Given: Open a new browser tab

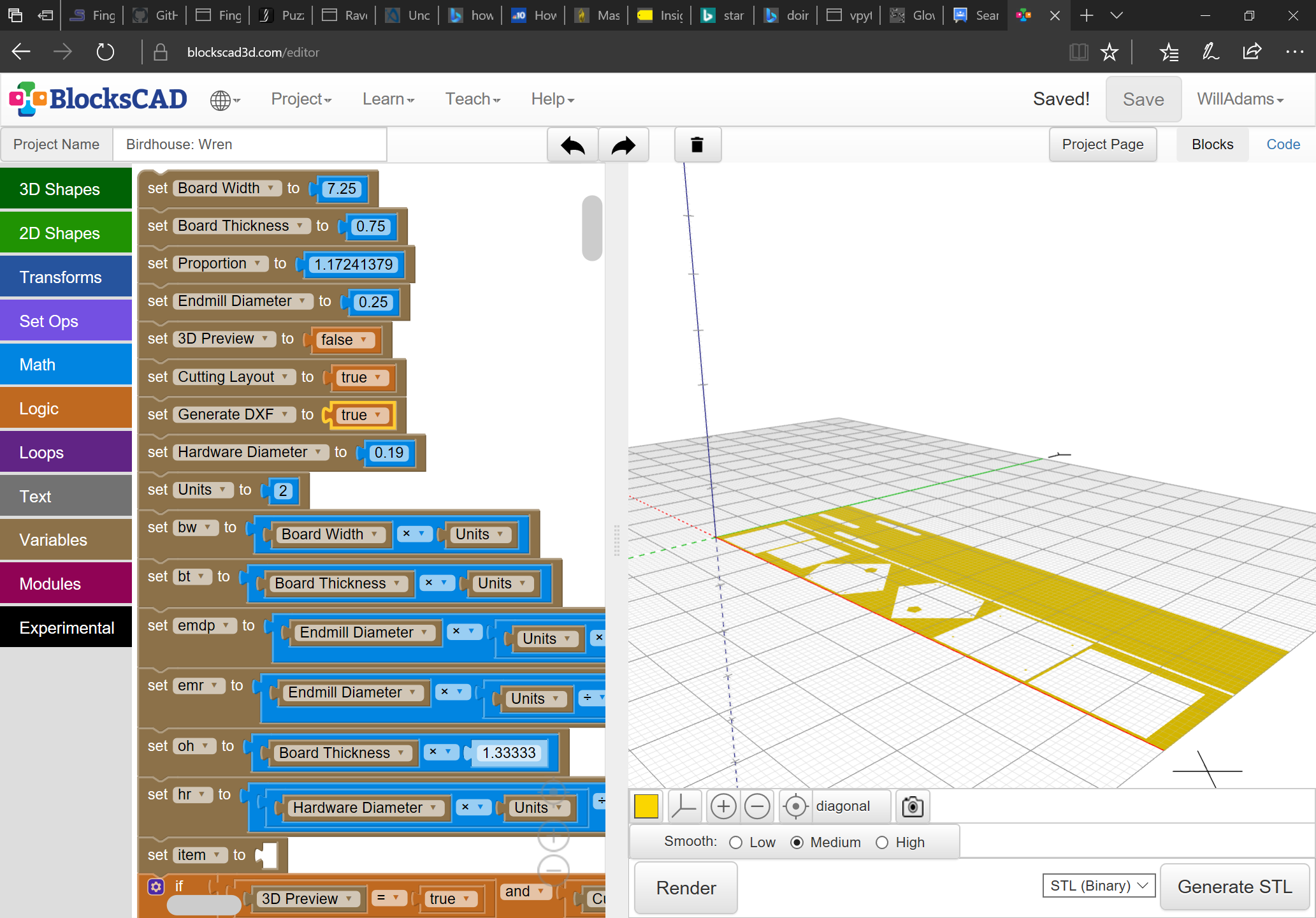Looking at the screenshot, I should point(1087,15).
